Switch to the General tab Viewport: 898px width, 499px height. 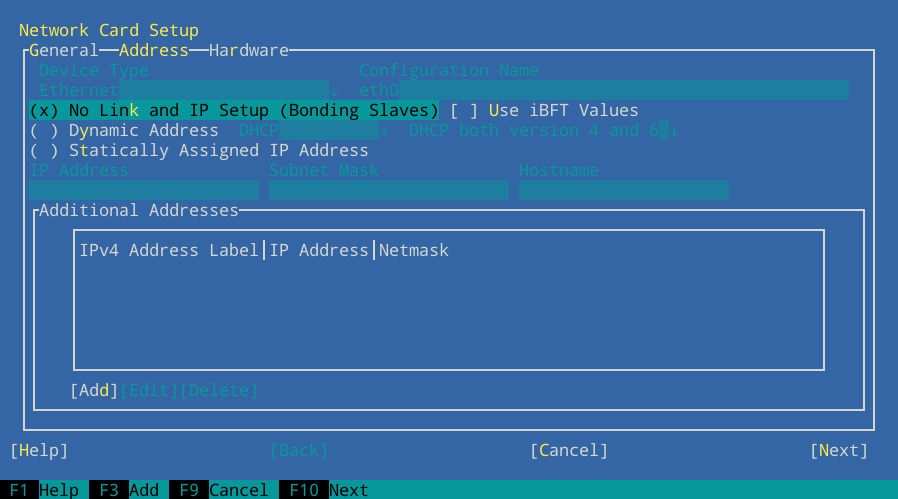(63, 50)
